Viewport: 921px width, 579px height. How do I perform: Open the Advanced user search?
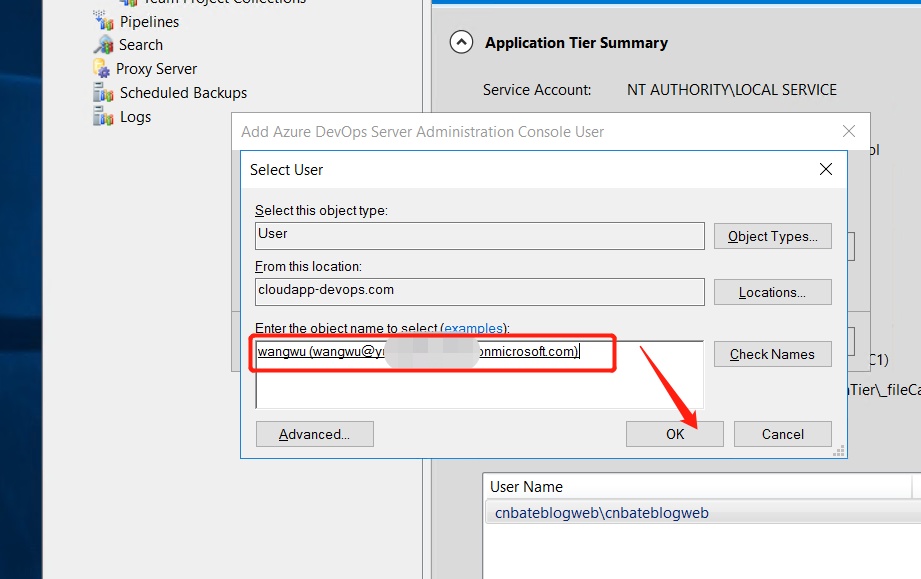click(x=314, y=434)
